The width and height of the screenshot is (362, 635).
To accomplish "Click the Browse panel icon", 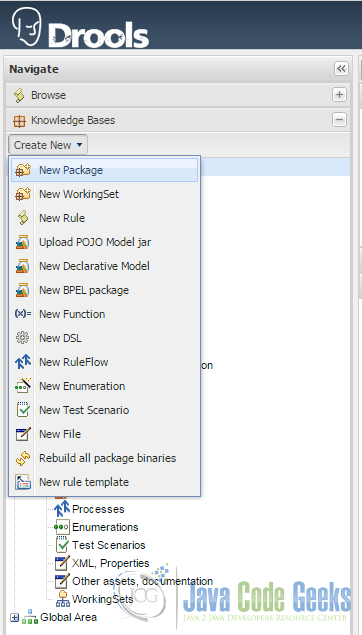I will [x=19, y=95].
